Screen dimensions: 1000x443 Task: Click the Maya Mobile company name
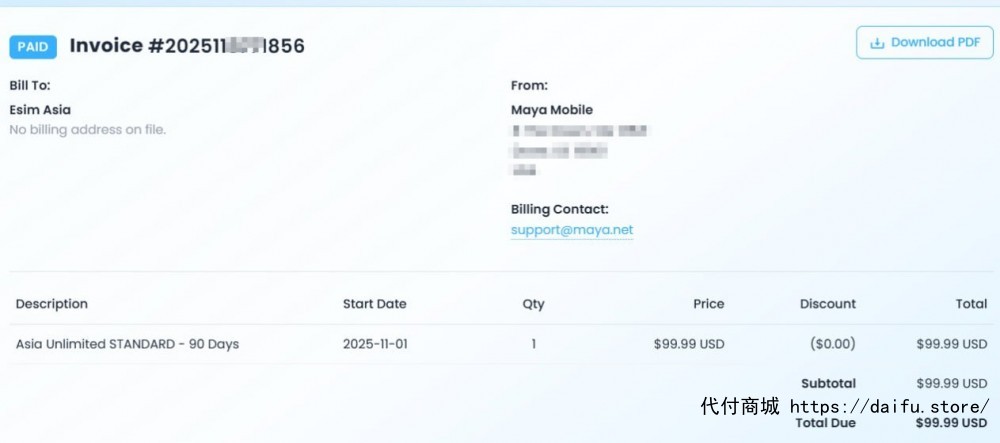(551, 110)
